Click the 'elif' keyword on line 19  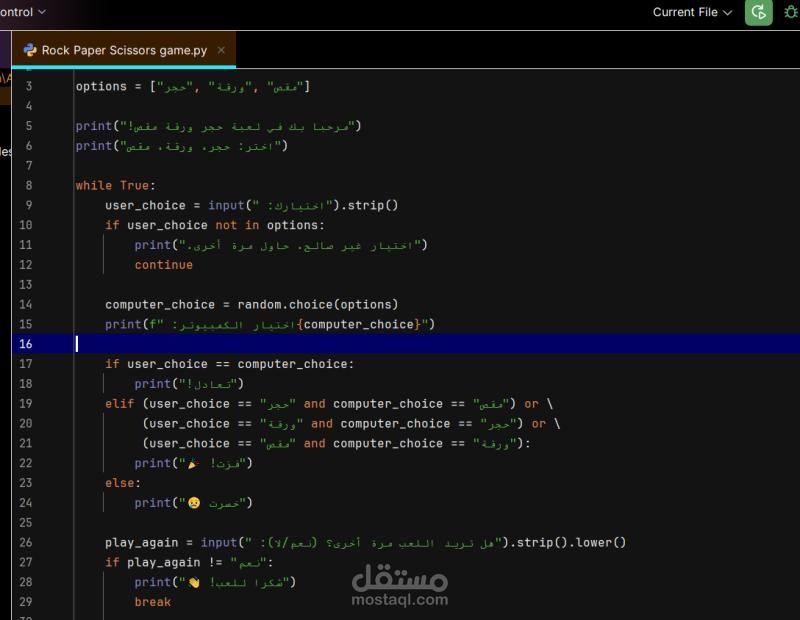[x=120, y=404]
